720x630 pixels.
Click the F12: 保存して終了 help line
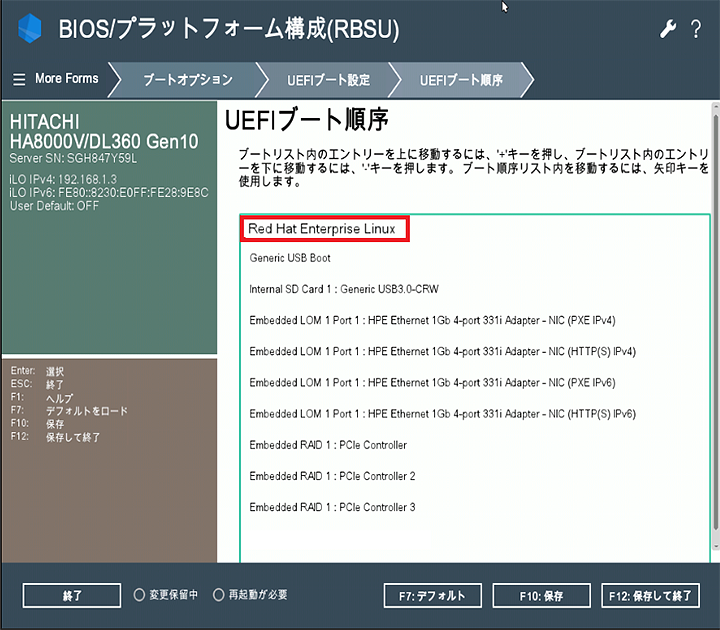[x=55, y=437]
